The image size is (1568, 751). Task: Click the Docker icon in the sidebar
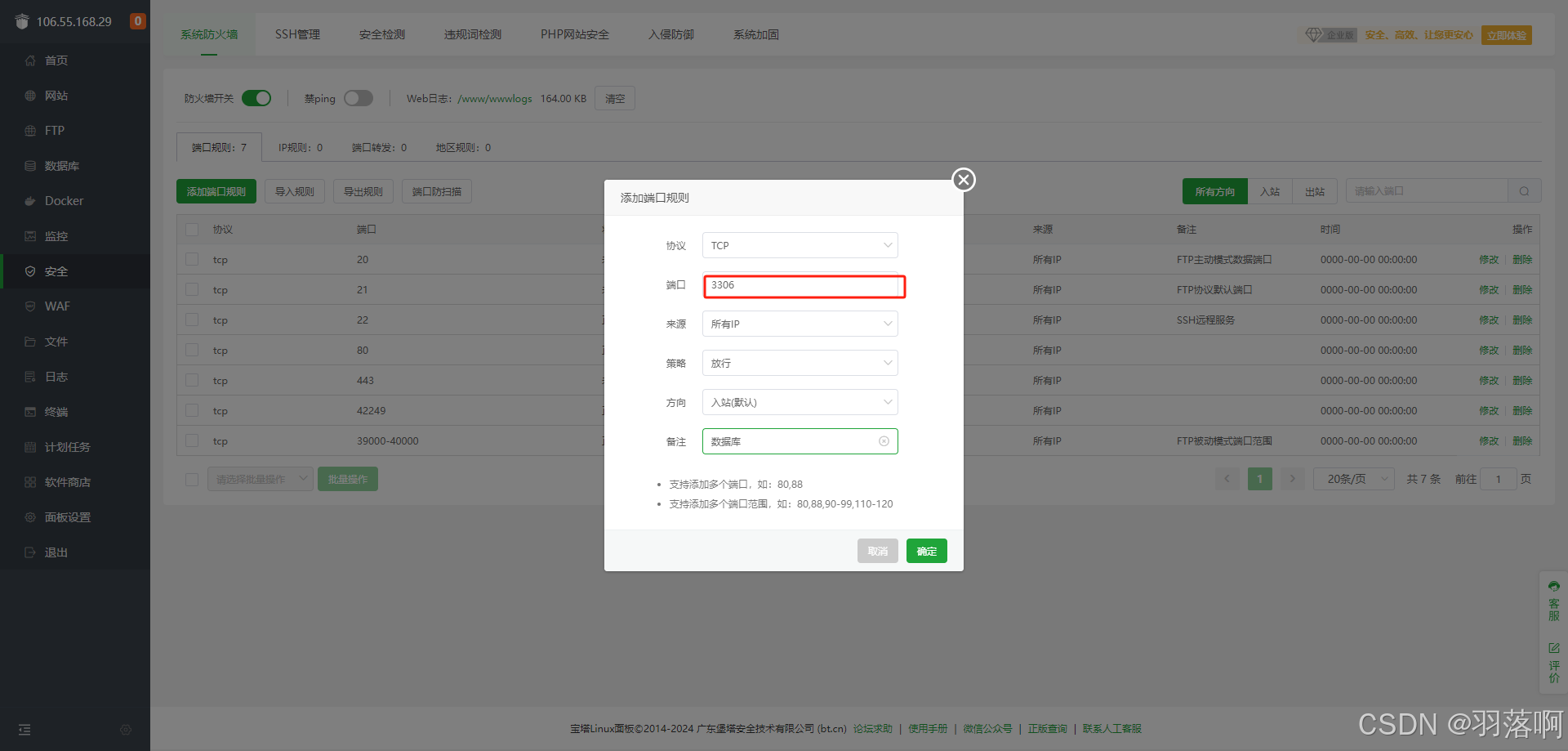click(x=30, y=201)
